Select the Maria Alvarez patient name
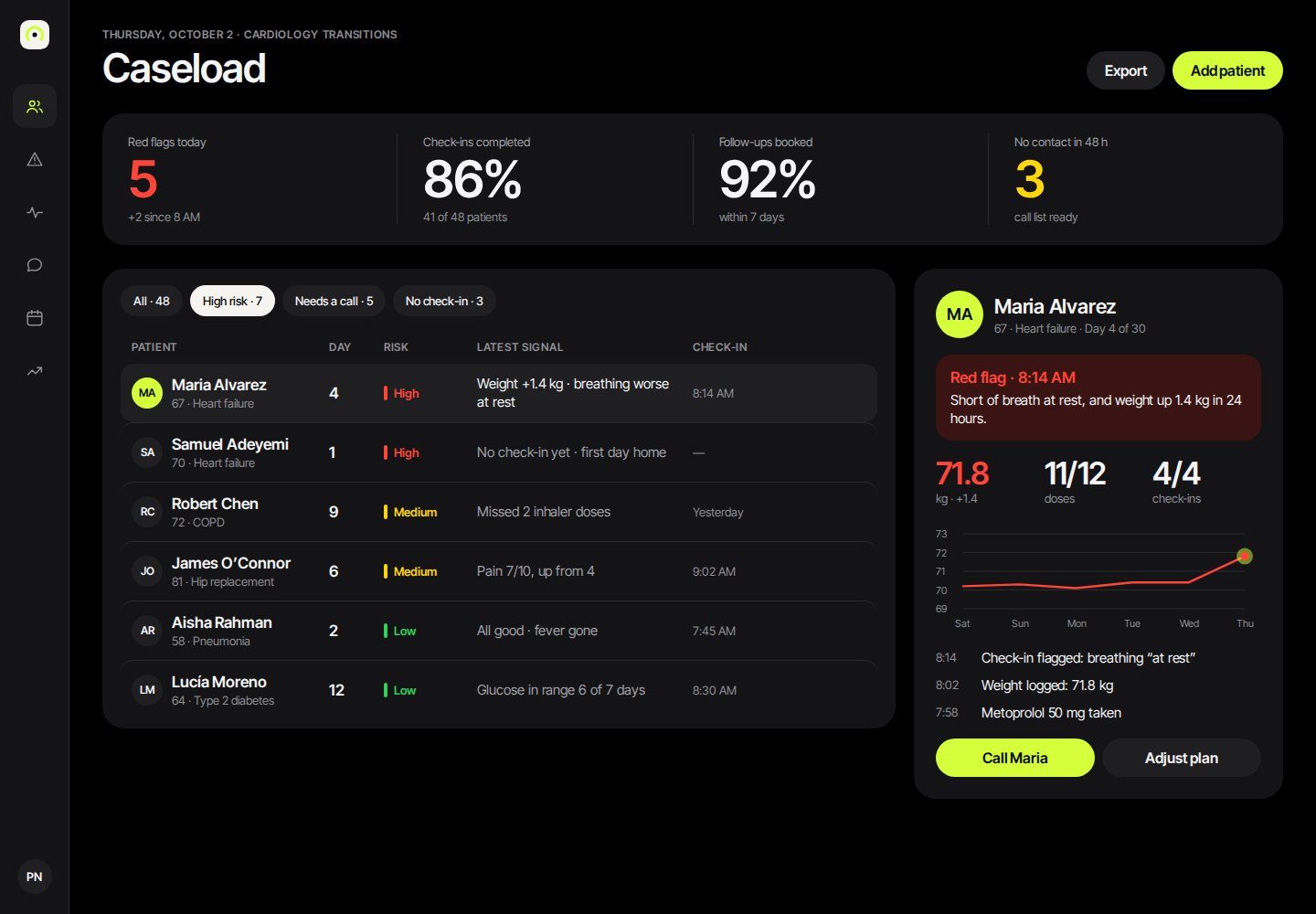Image resolution: width=1316 pixels, height=914 pixels. 218,385
